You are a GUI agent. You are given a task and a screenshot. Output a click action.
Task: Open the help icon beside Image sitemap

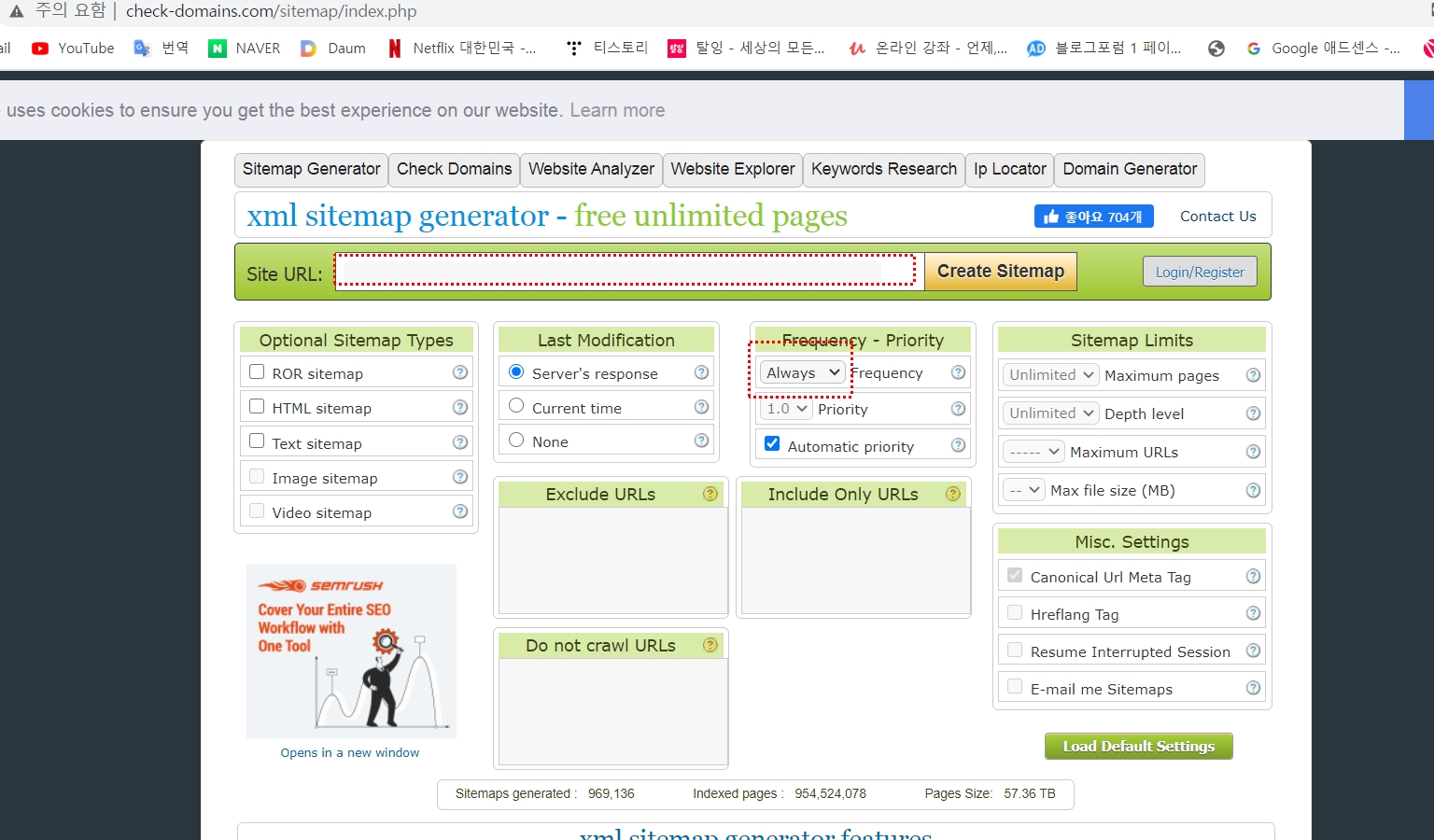tap(460, 477)
